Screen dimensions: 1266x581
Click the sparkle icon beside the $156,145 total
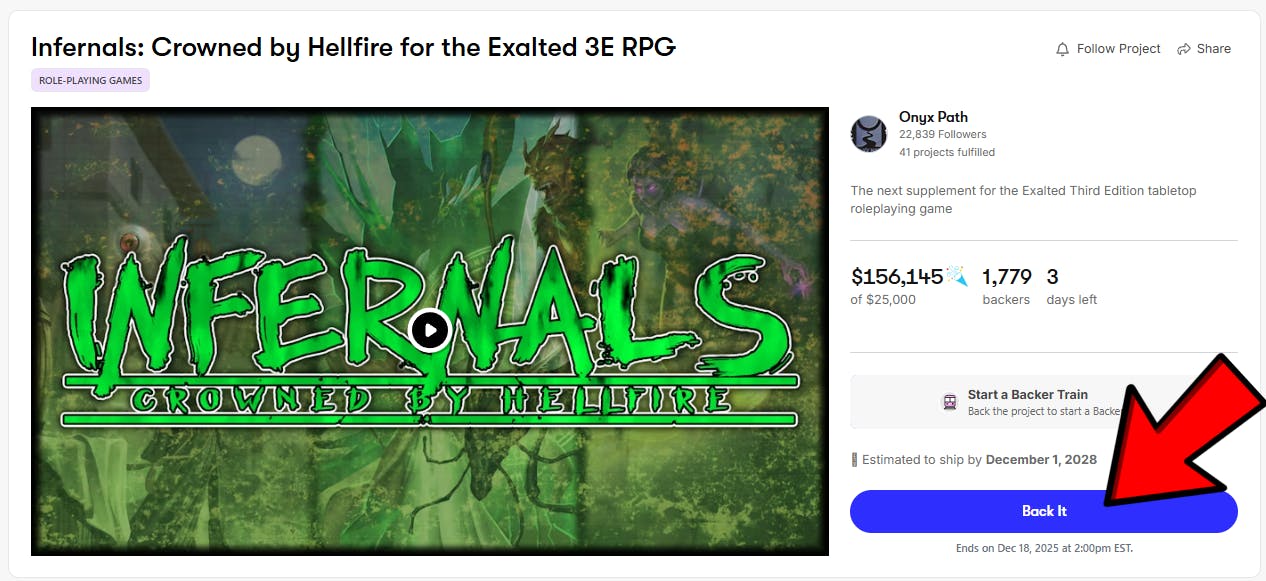point(957,277)
